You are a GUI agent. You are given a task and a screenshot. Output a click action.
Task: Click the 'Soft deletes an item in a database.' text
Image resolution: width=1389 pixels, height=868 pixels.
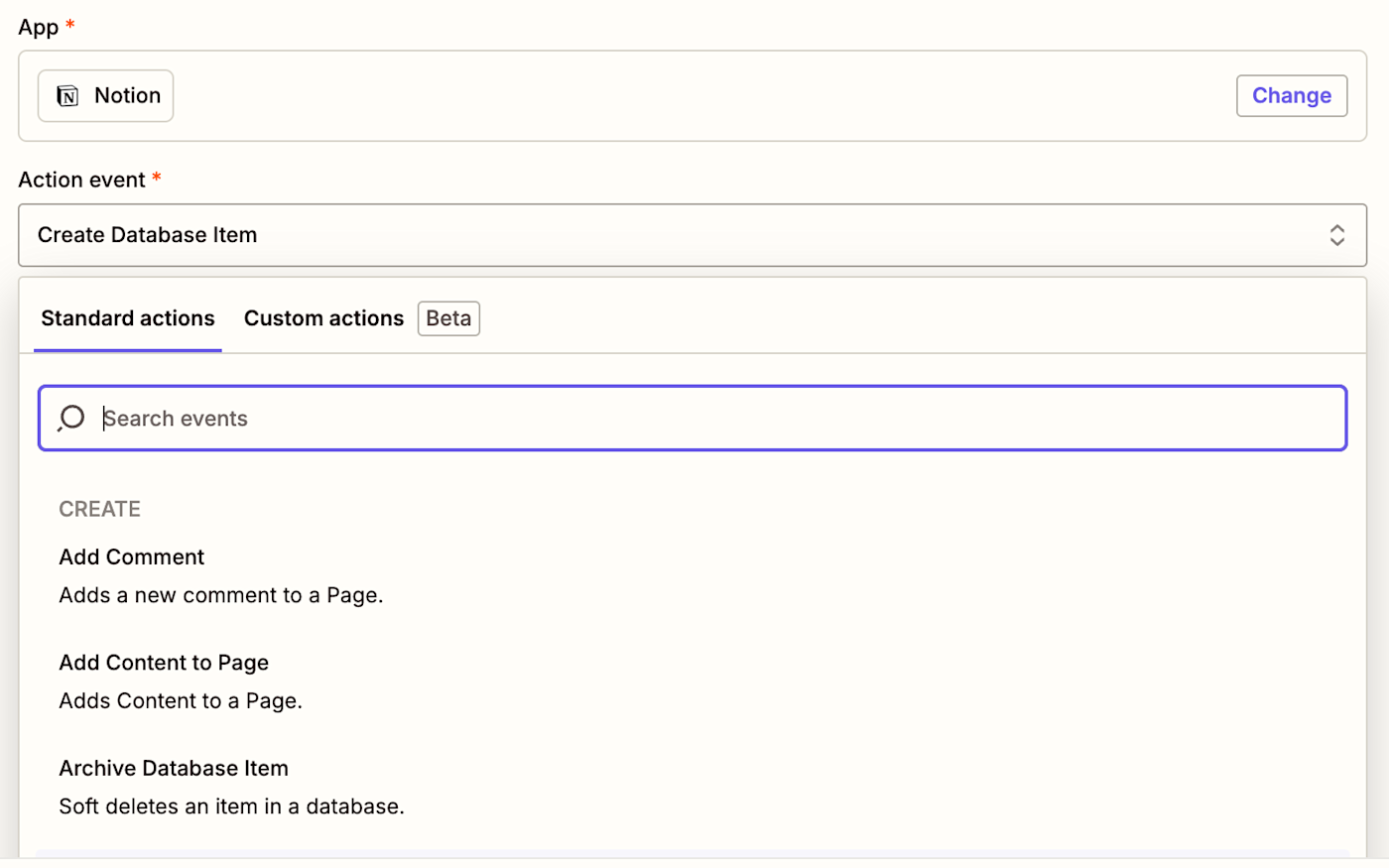(x=231, y=806)
